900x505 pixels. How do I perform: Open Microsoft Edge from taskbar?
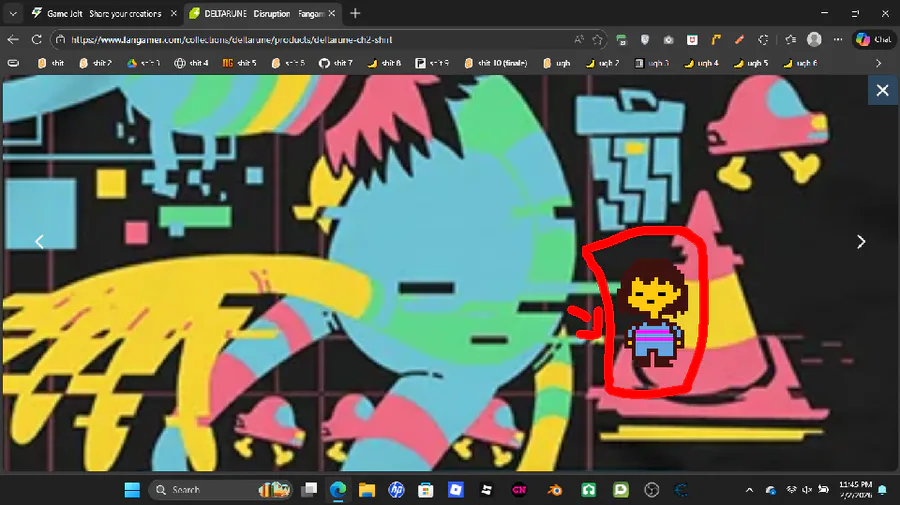coord(338,490)
